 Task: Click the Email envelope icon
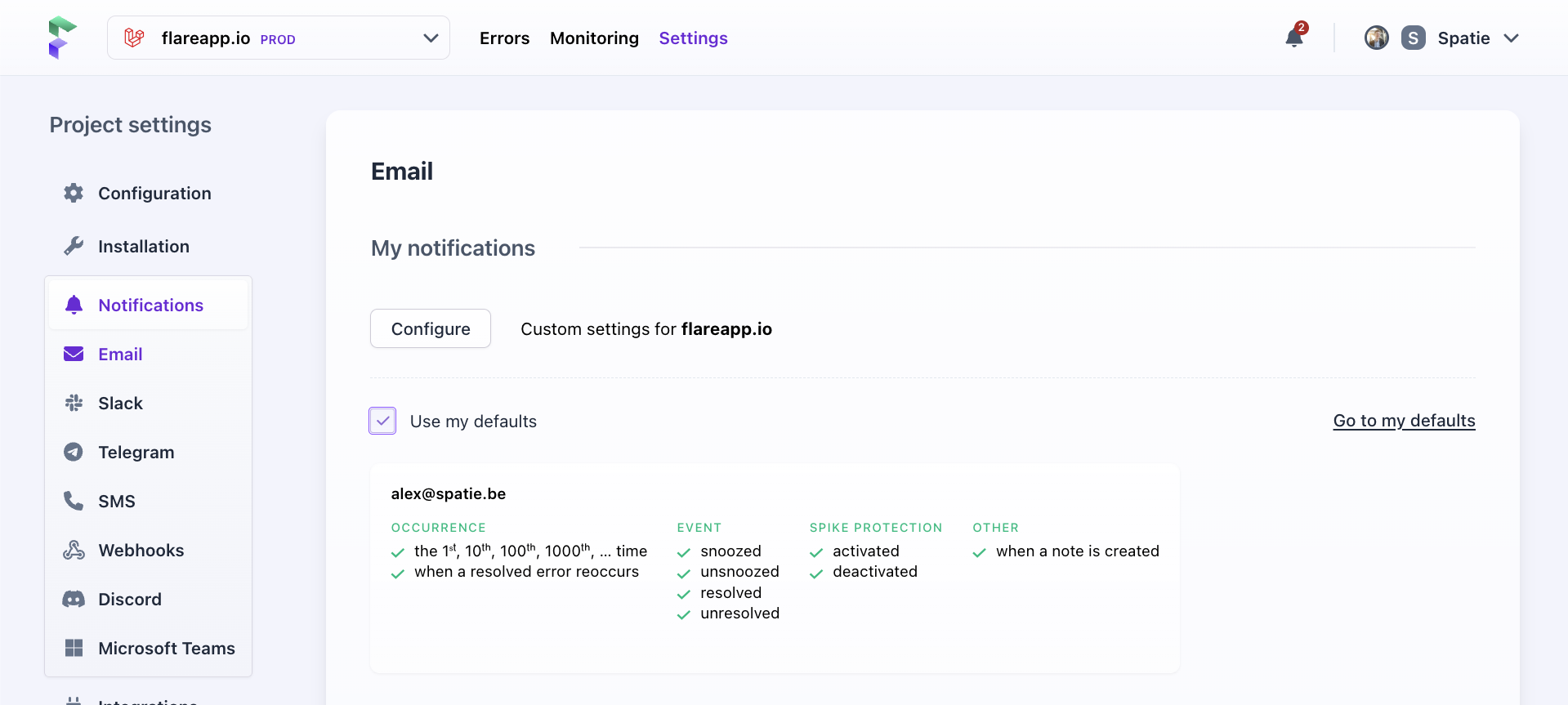[x=74, y=354]
